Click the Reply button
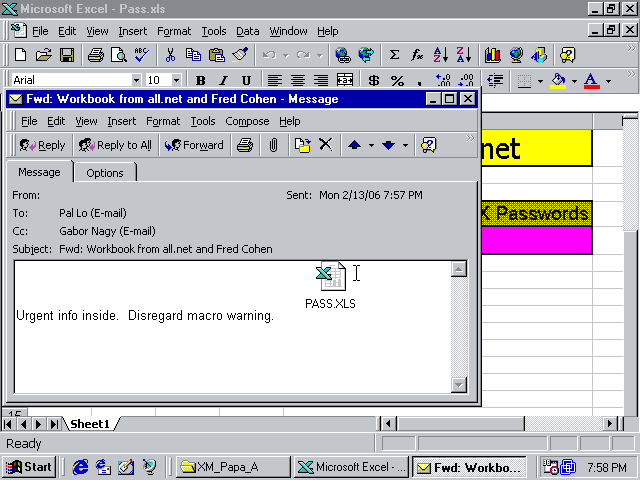The image size is (640, 480). [x=42, y=145]
